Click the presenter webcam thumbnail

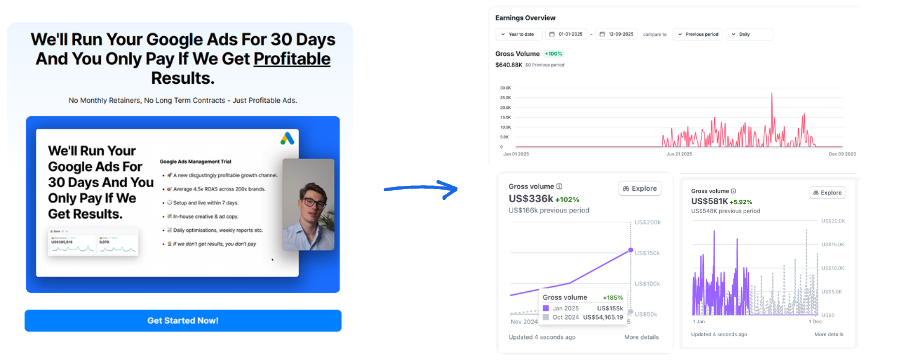[308, 204]
